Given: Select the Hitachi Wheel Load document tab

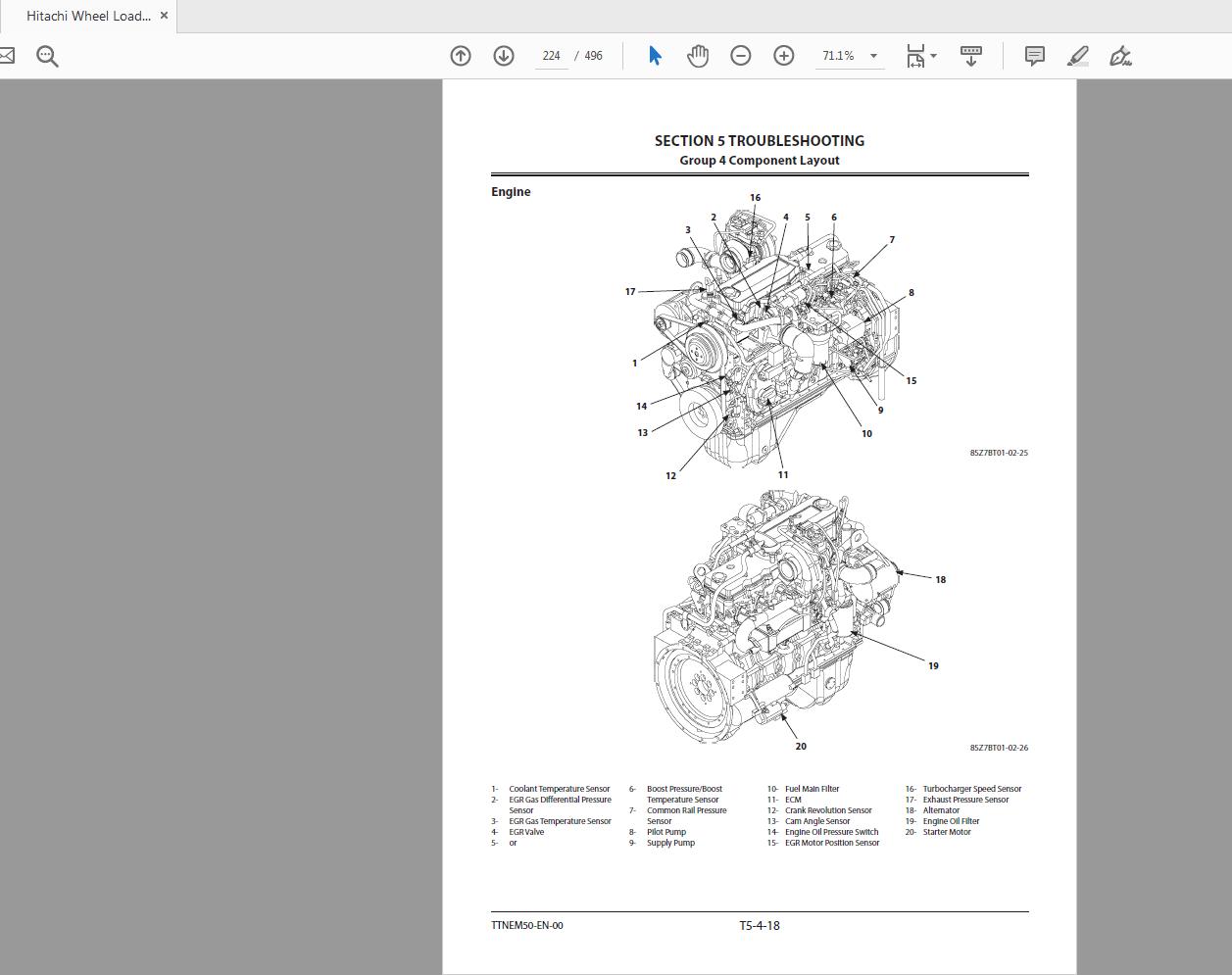Looking at the screenshot, I should [x=88, y=16].
